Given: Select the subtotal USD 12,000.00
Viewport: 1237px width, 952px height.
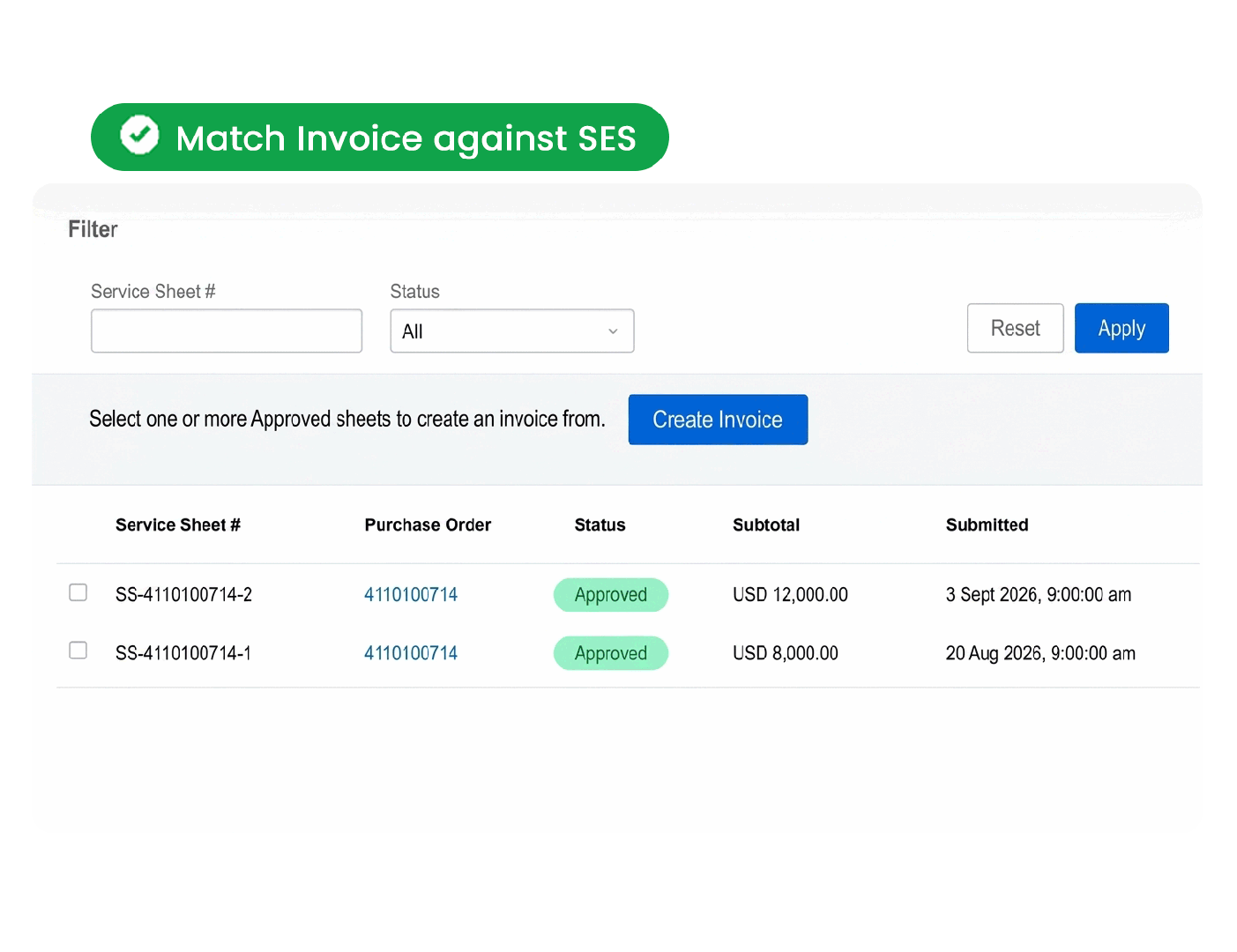Looking at the screenshot, I should click(x=790, y=595).
